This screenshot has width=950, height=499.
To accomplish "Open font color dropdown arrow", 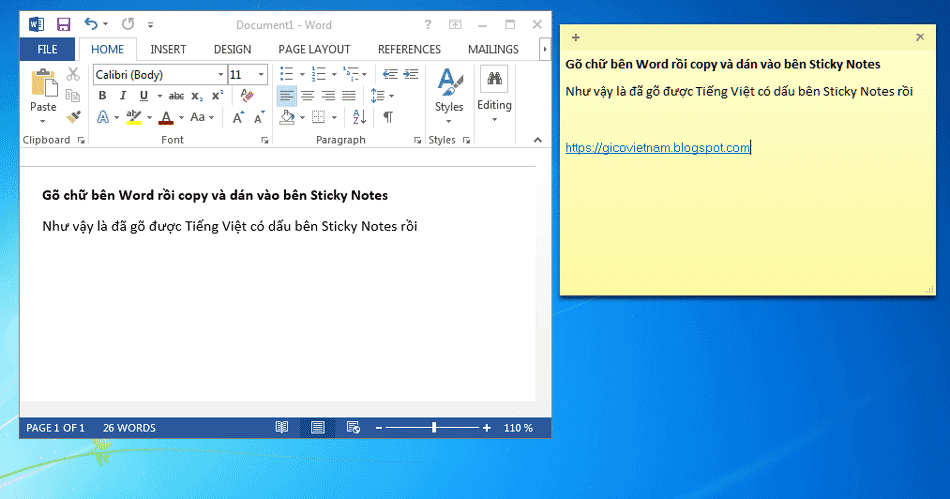I will click(x=181, y=117).
